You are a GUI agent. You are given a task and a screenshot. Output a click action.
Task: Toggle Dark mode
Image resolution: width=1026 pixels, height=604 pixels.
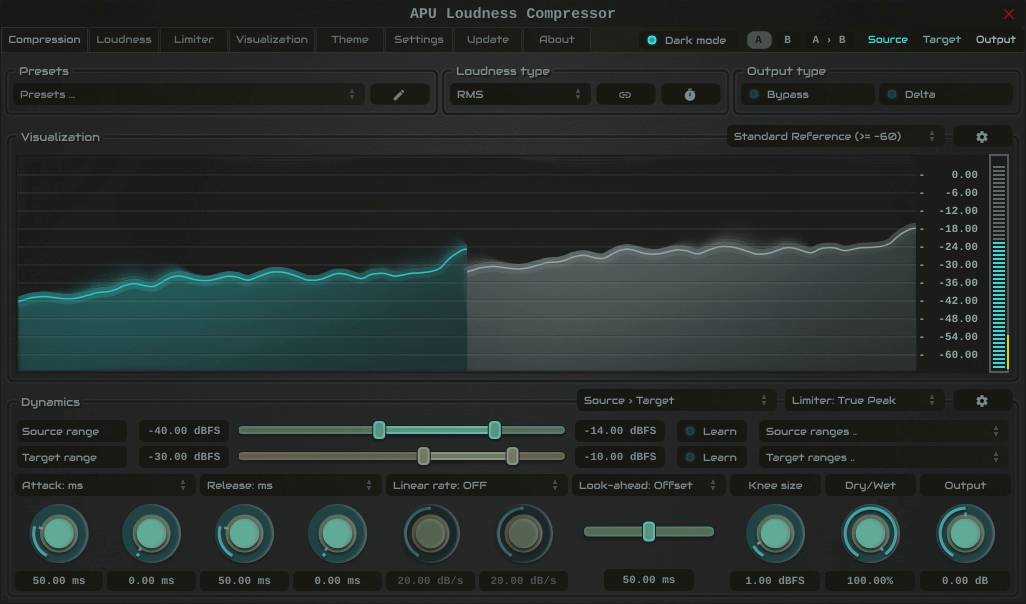point(687,40)
